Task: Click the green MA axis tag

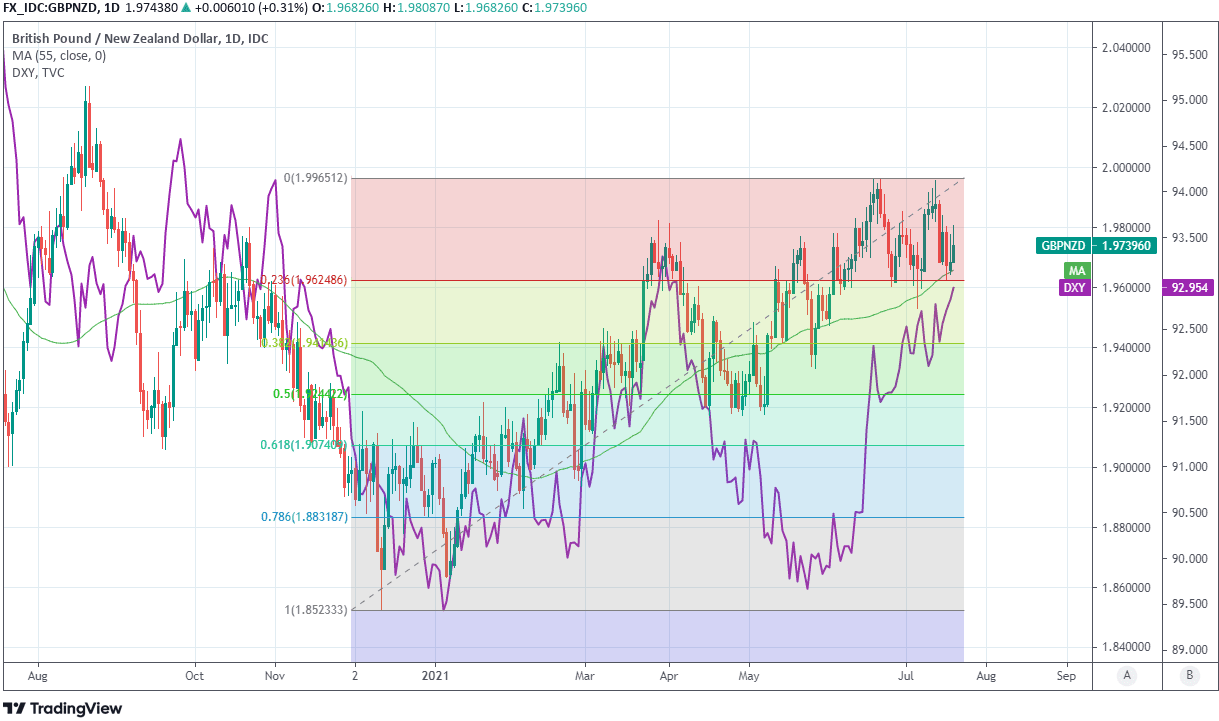Action: 1076,271
